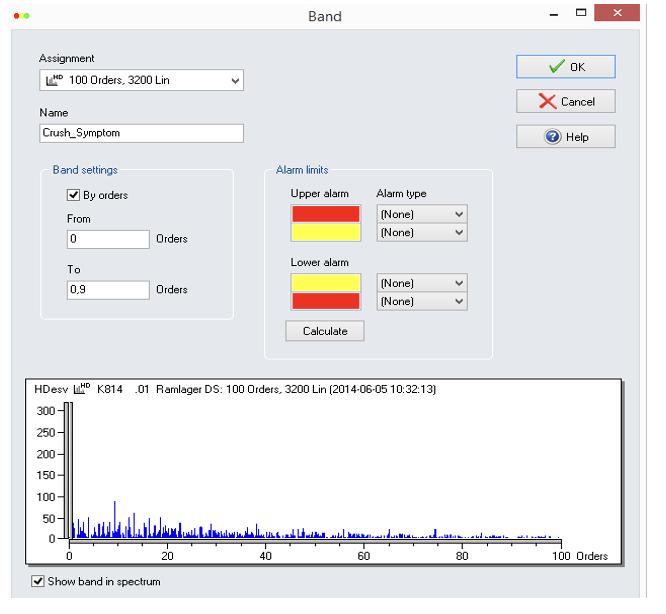Click the To orders input field
This screenshot has height=614, width=666.
tap(108, 289)
